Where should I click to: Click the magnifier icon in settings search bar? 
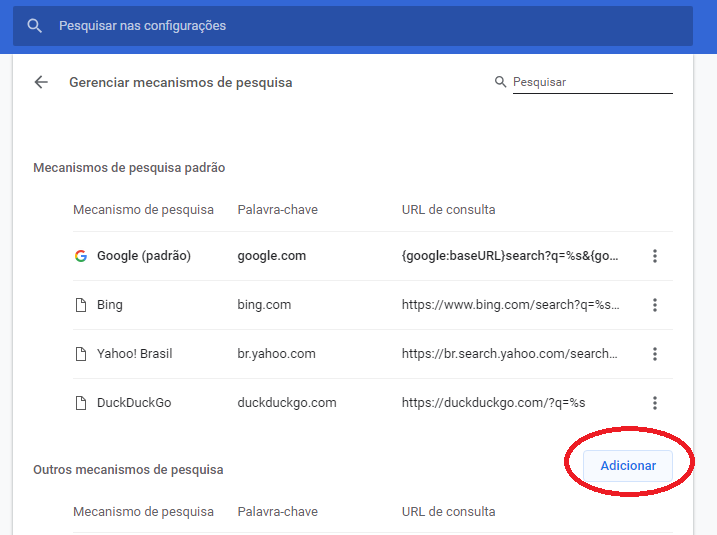[34, 26]
